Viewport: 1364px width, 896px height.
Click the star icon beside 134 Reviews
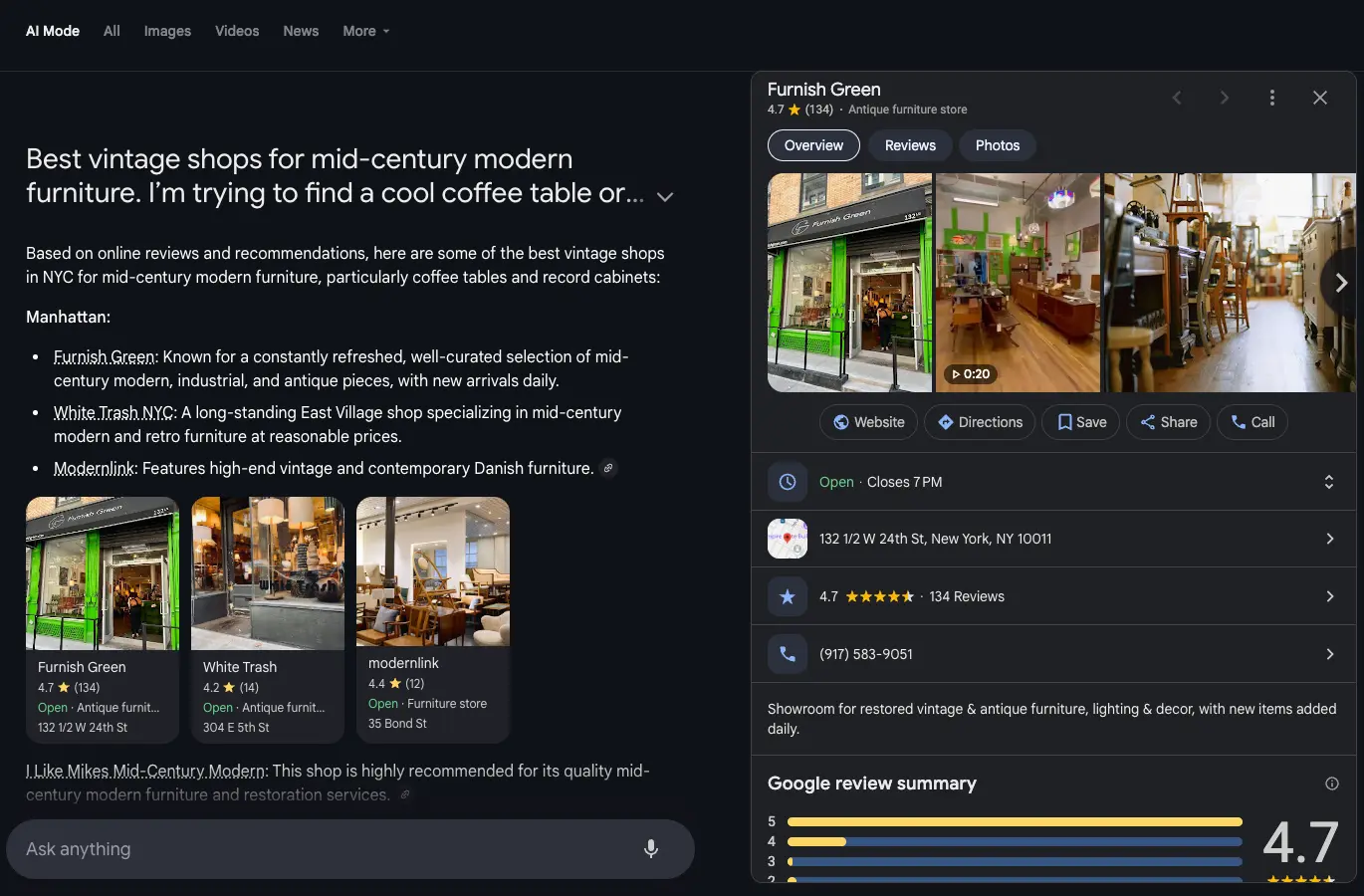pyautogui.click(x=788, y=596)
